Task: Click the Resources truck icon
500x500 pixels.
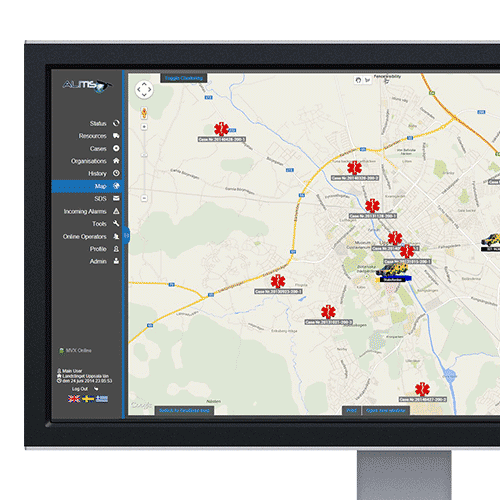Action: click(x=116, y=136)
